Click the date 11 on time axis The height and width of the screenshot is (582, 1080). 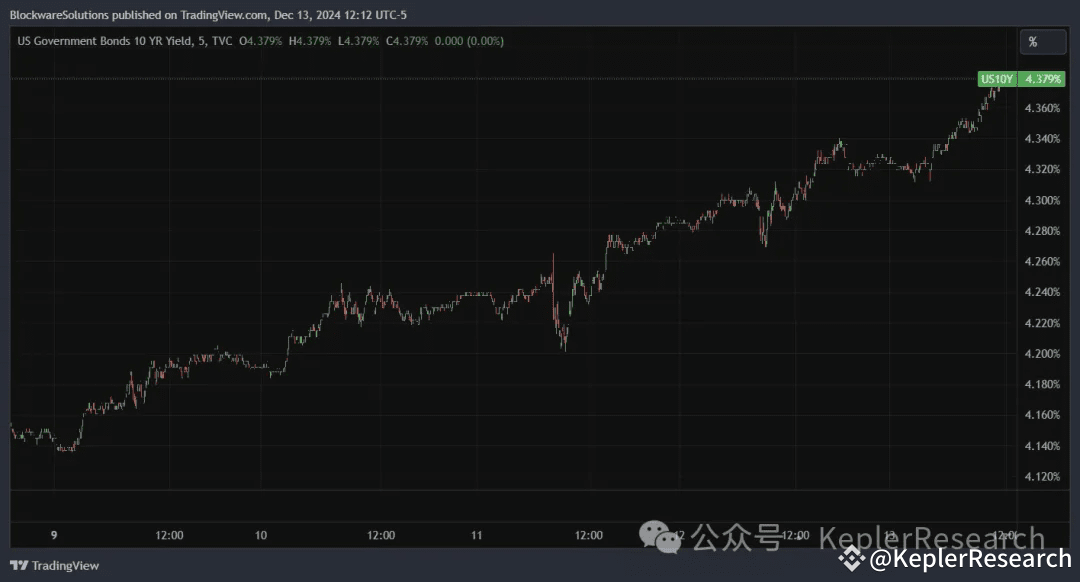(477, 535)
